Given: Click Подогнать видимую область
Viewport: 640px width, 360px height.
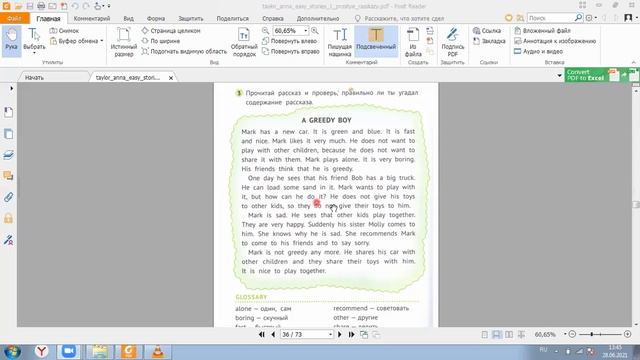Looking at the screenshot, I should pos(184,51).
